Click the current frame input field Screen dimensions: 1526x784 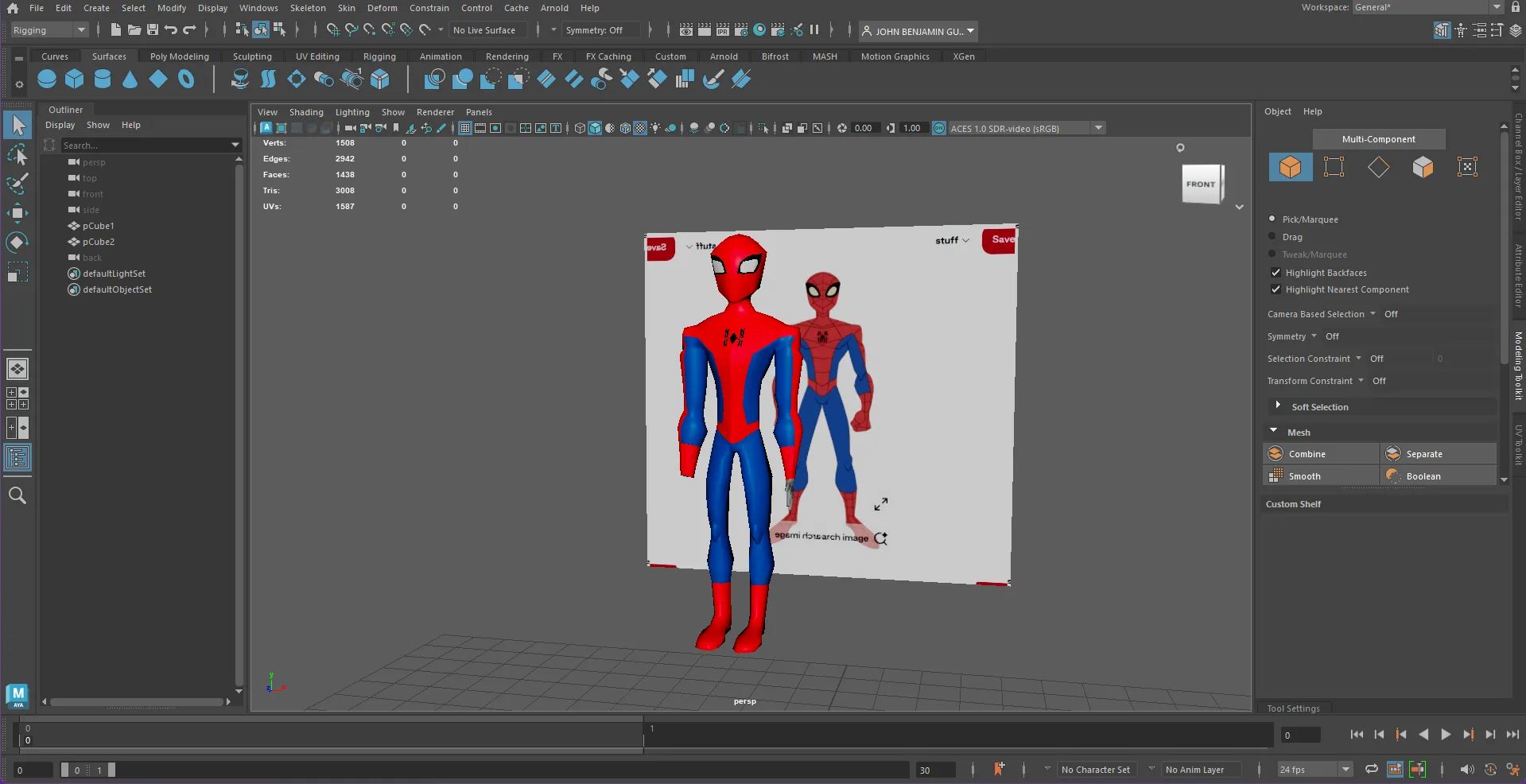click(1300, 735)
